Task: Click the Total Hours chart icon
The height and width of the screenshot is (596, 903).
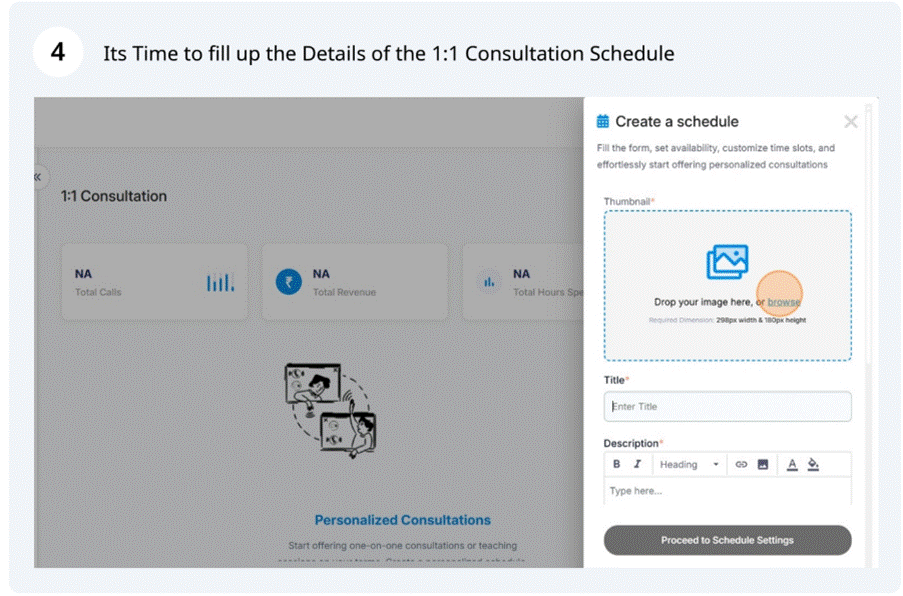Action: 489,282
